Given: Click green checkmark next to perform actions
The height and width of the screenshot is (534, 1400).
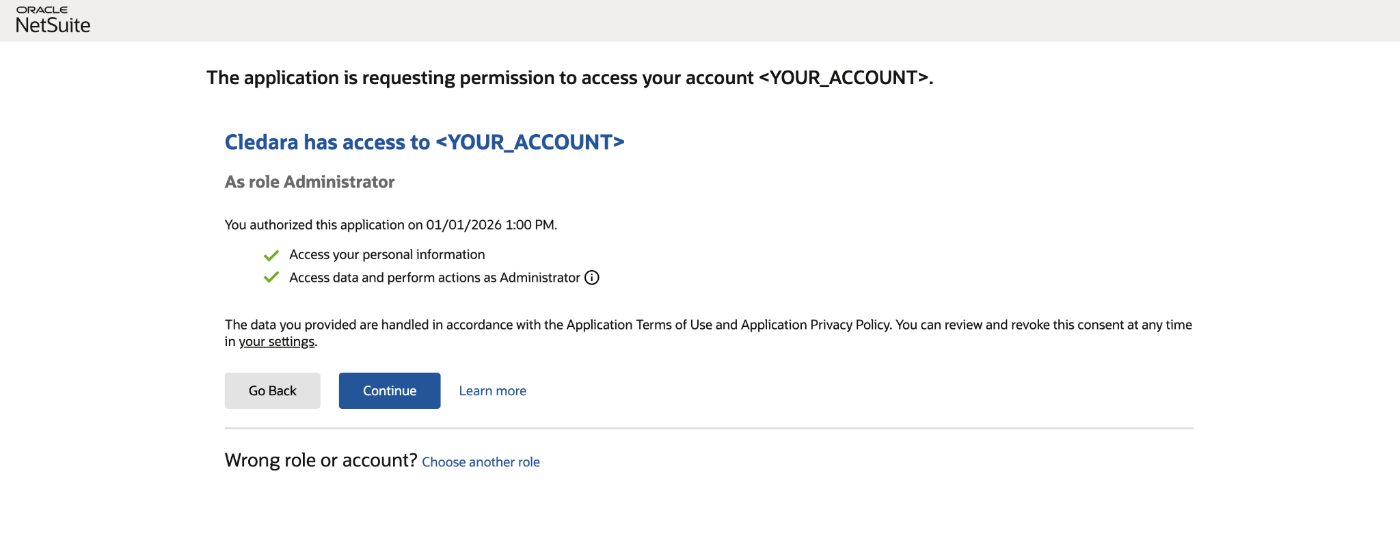Looking at the screenshot, I should 271,278.
